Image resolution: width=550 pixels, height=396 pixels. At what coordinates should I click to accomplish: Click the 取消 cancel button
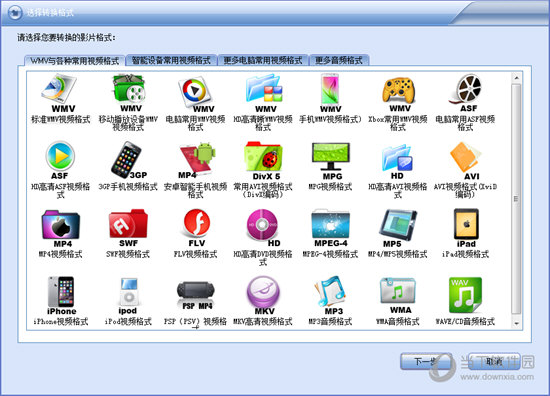coord(494,361)
